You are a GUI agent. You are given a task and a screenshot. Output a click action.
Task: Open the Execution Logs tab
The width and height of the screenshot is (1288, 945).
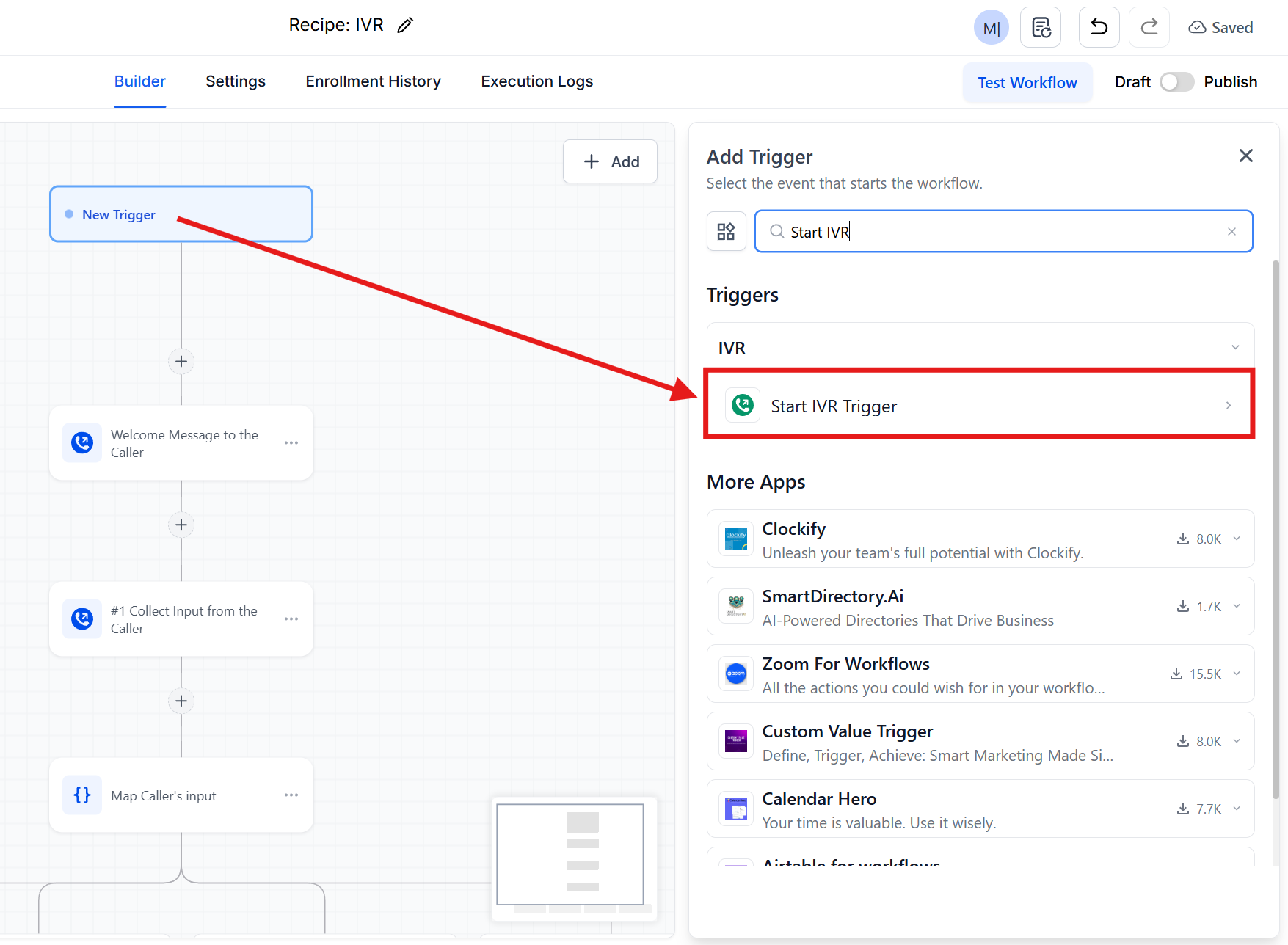(537, 81)
